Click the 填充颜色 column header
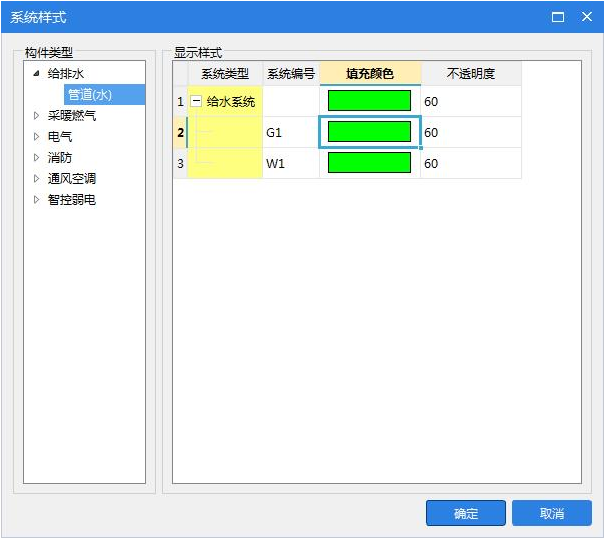This screenshot has width=605, height=539. (x=370, y=74)
